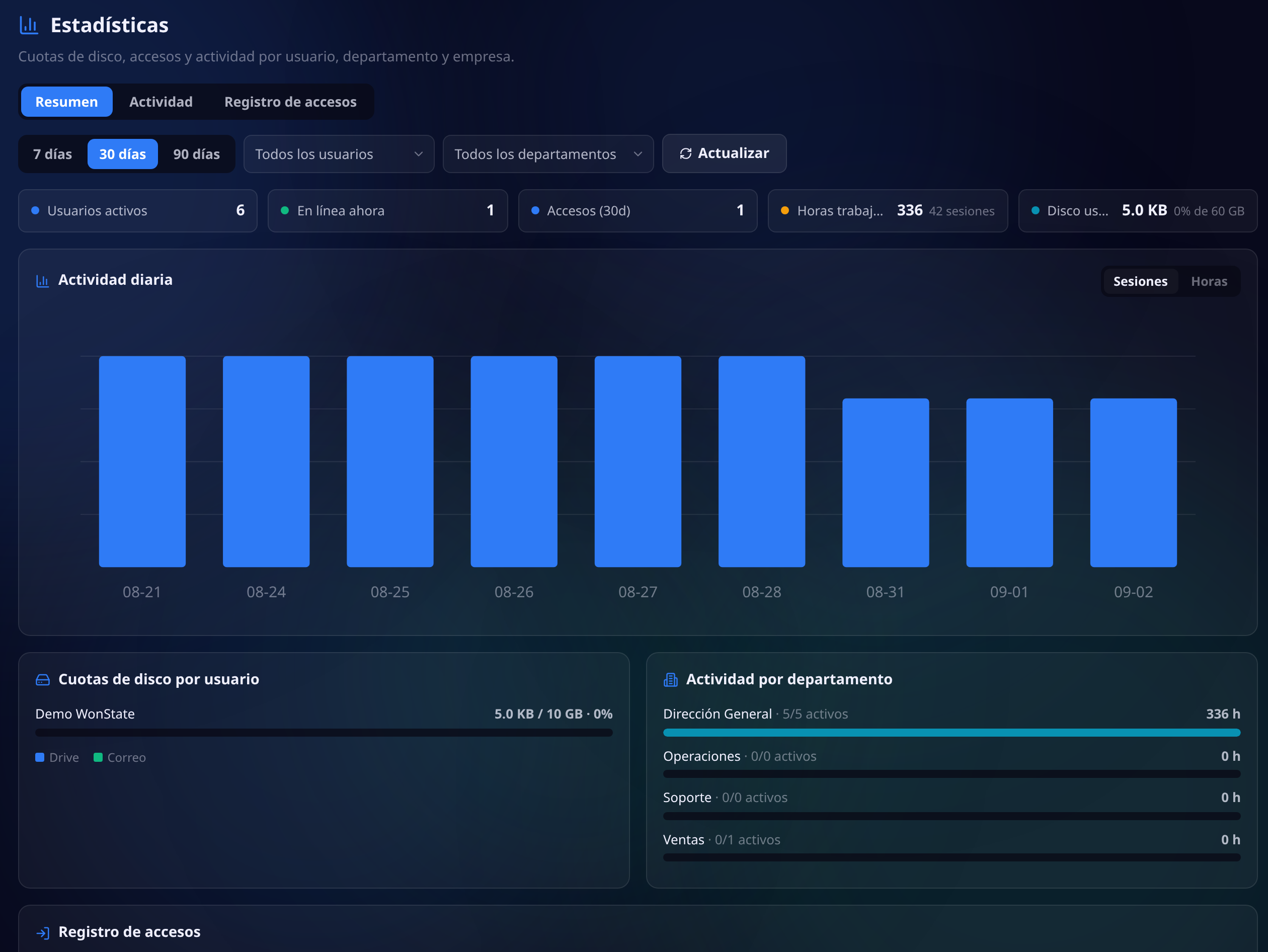
Task: Open the Resumen tab
Action: click(x=66, y=102)
